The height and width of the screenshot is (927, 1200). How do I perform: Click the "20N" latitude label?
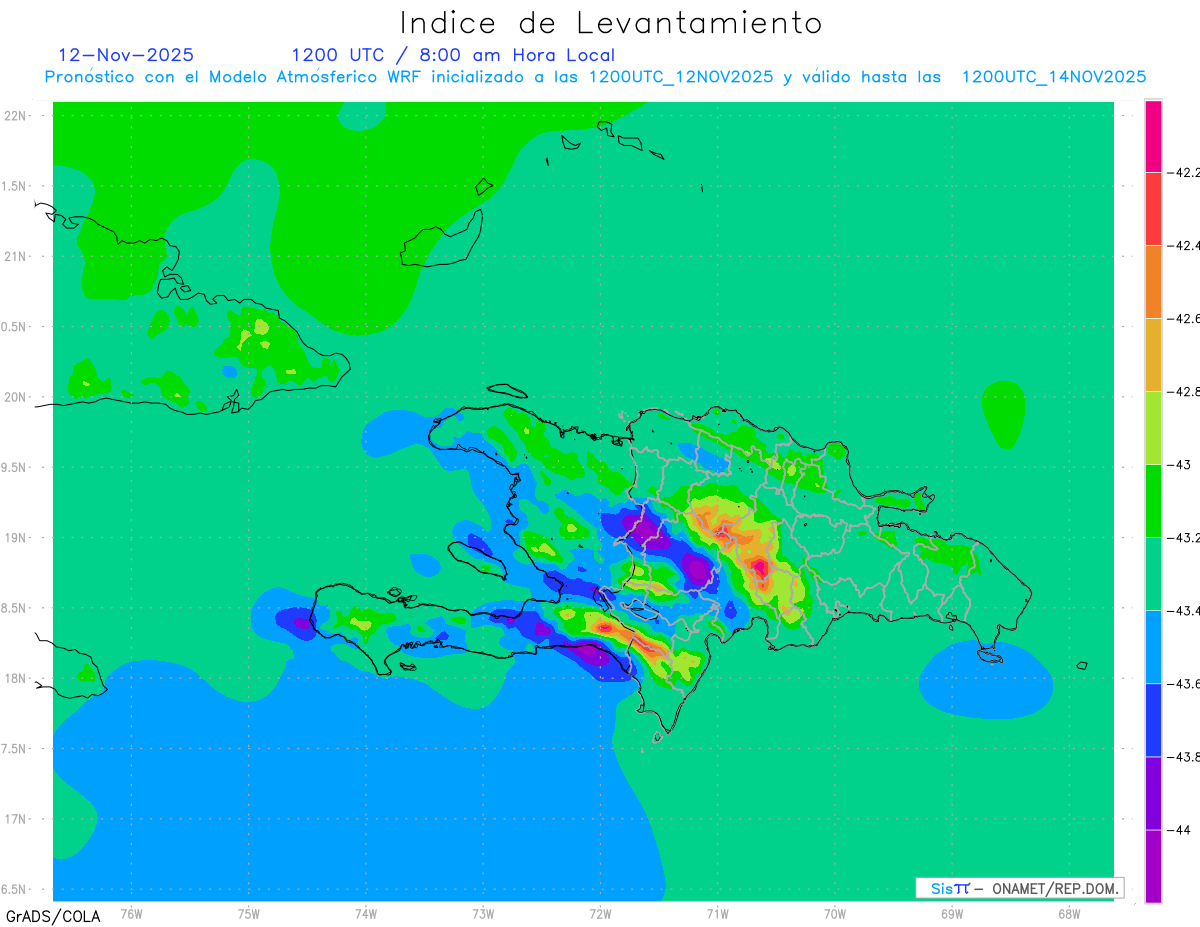tap(17, 397)
